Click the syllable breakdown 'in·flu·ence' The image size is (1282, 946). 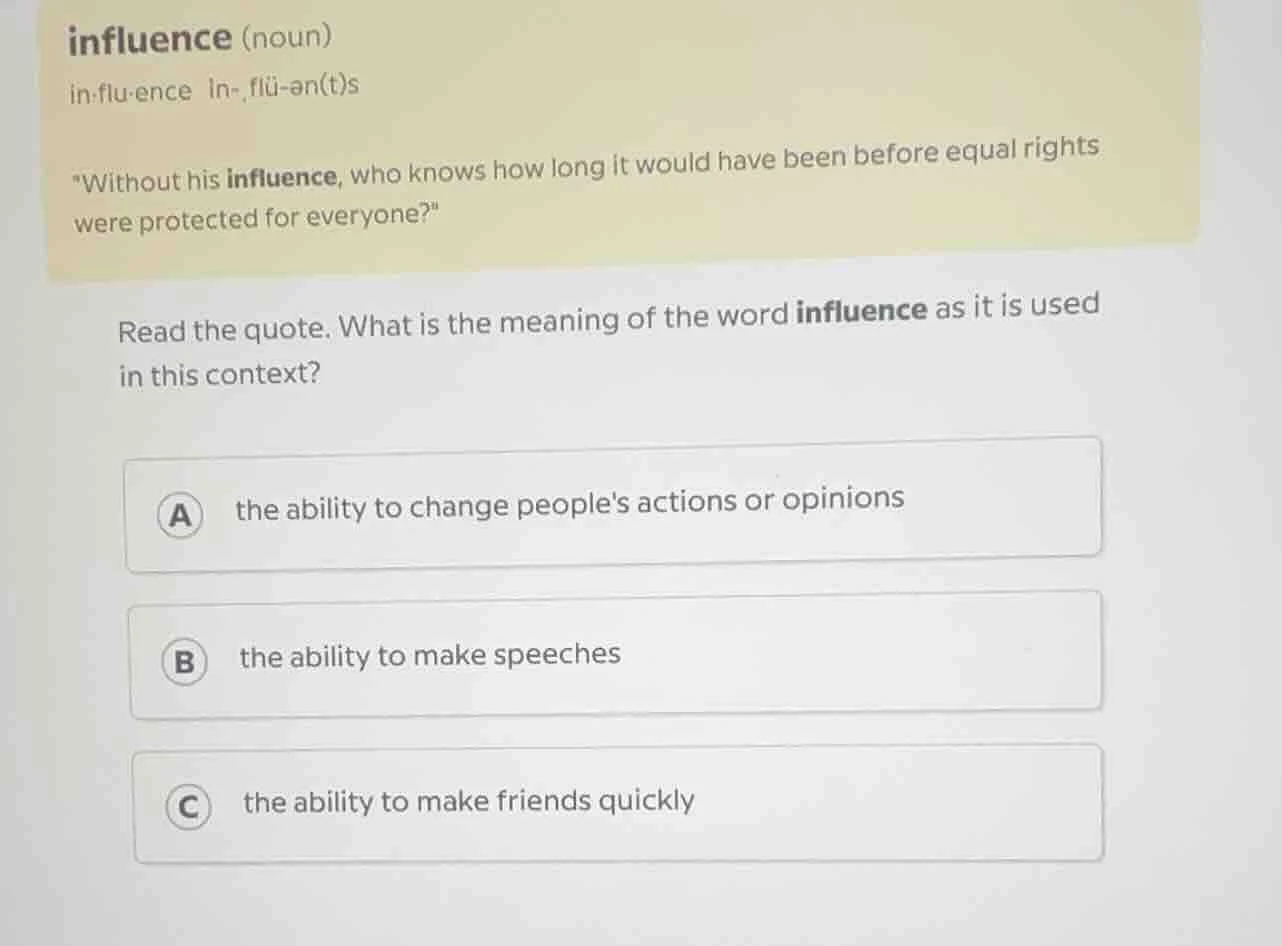[x=129, y=90]
